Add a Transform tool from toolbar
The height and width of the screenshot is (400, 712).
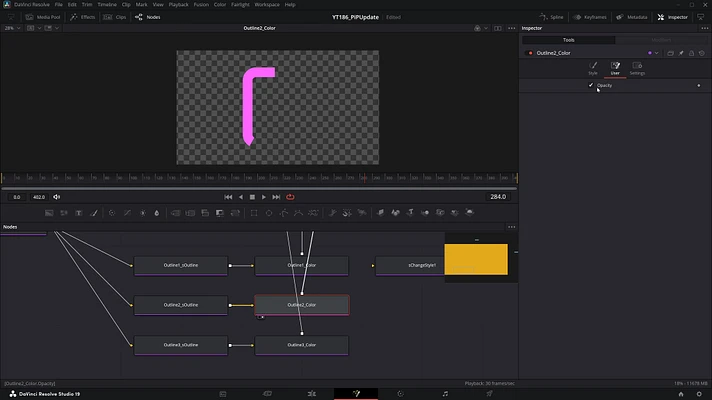[x=235, y=213]
